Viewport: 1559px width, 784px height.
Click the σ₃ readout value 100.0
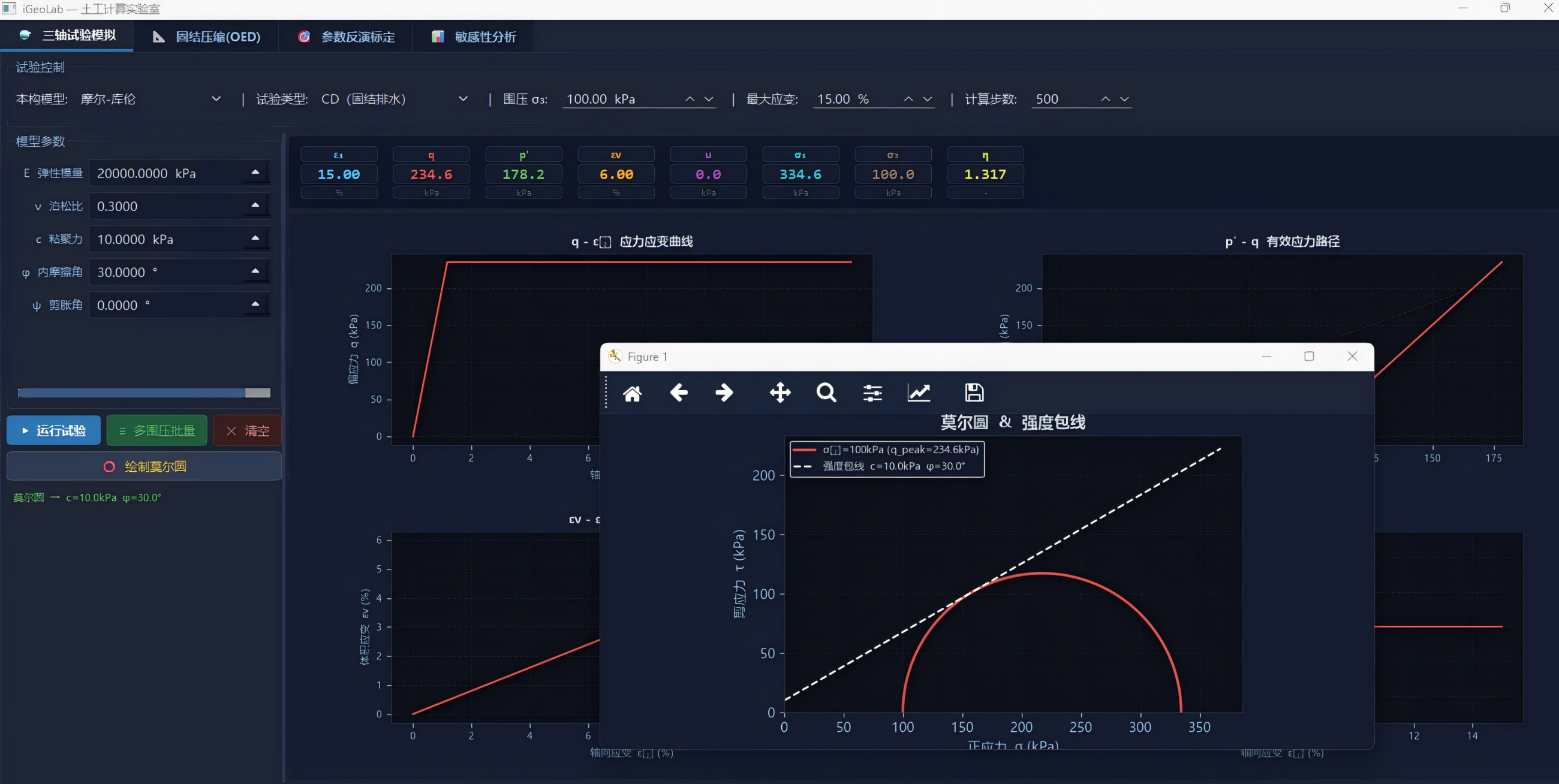(x=893, y=174)
